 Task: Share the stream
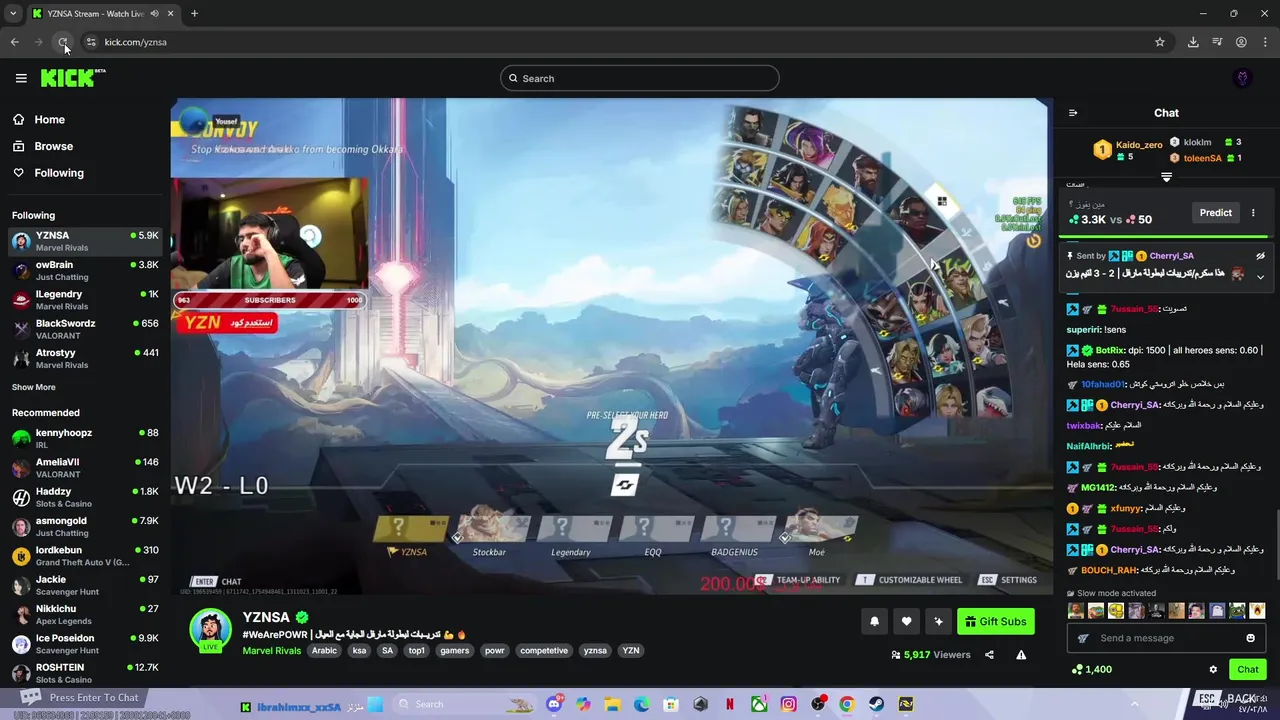point(989,655)
